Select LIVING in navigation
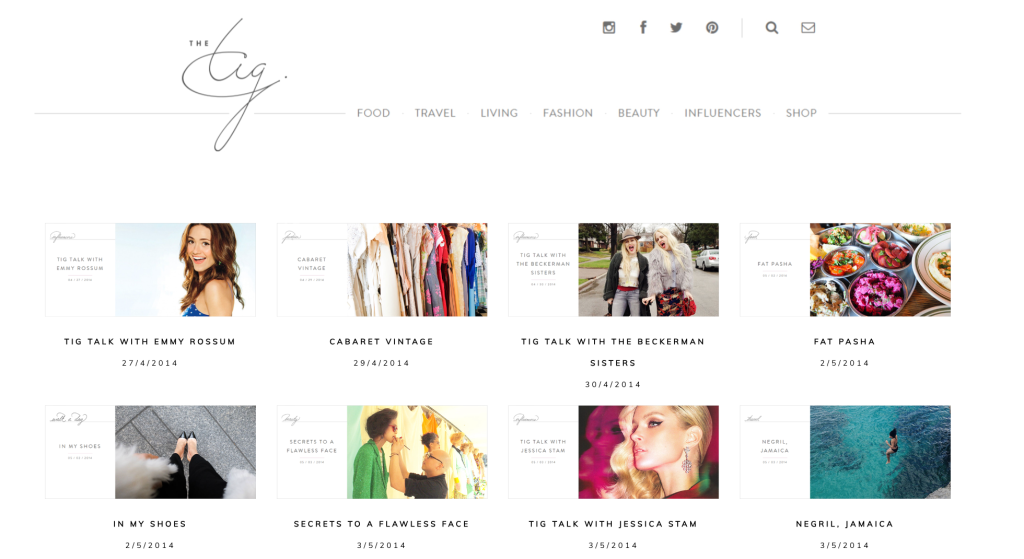 click(x=499, y=113)
